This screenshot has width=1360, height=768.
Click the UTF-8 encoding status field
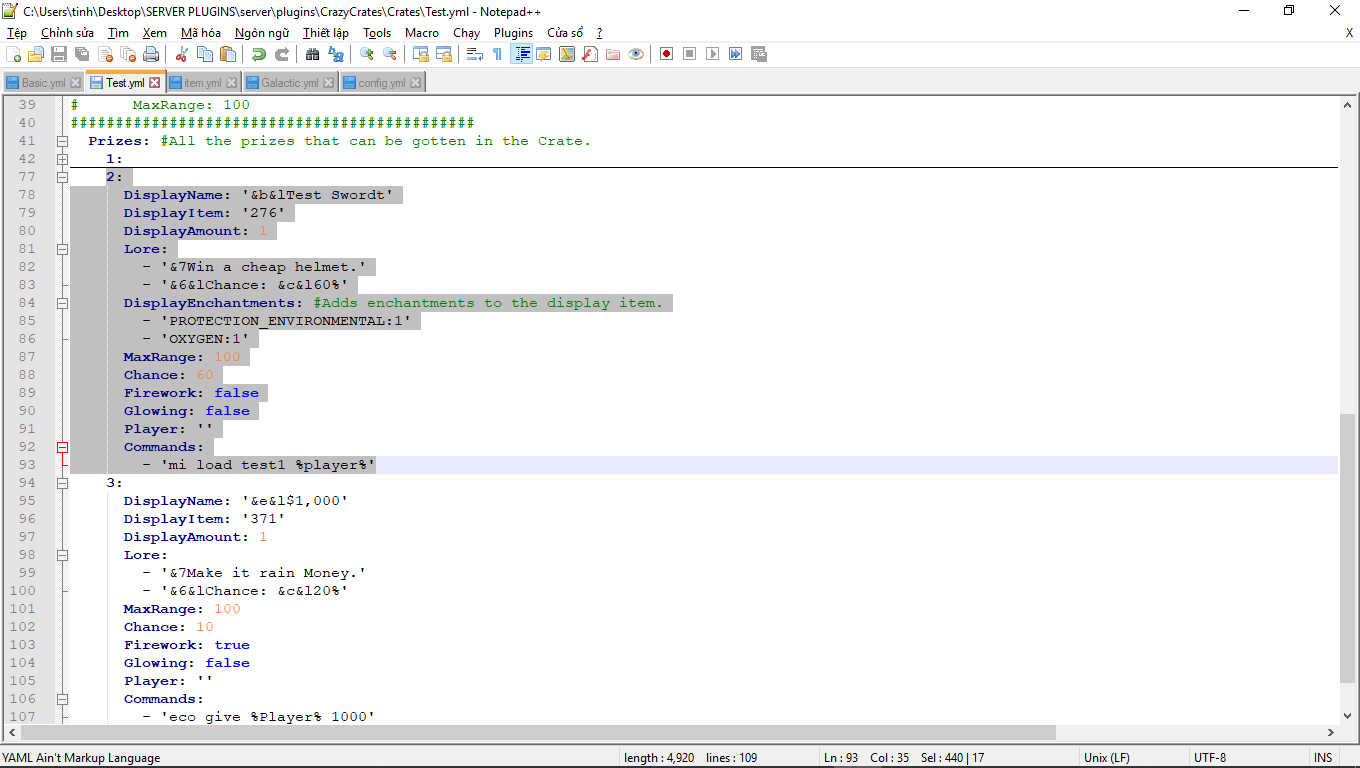tap(1210, 758)
